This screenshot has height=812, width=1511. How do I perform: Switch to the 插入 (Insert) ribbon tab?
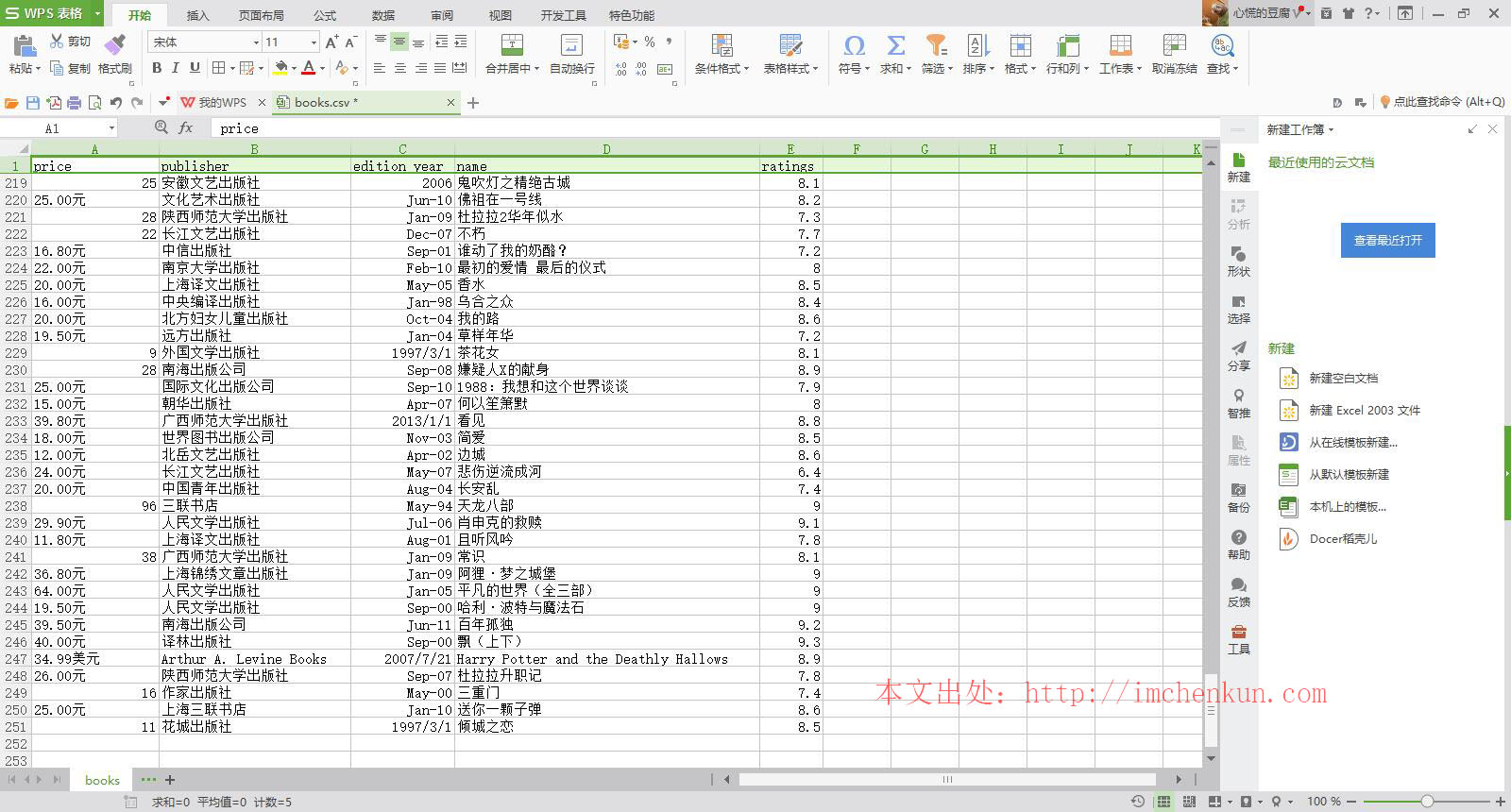[197, 15]
